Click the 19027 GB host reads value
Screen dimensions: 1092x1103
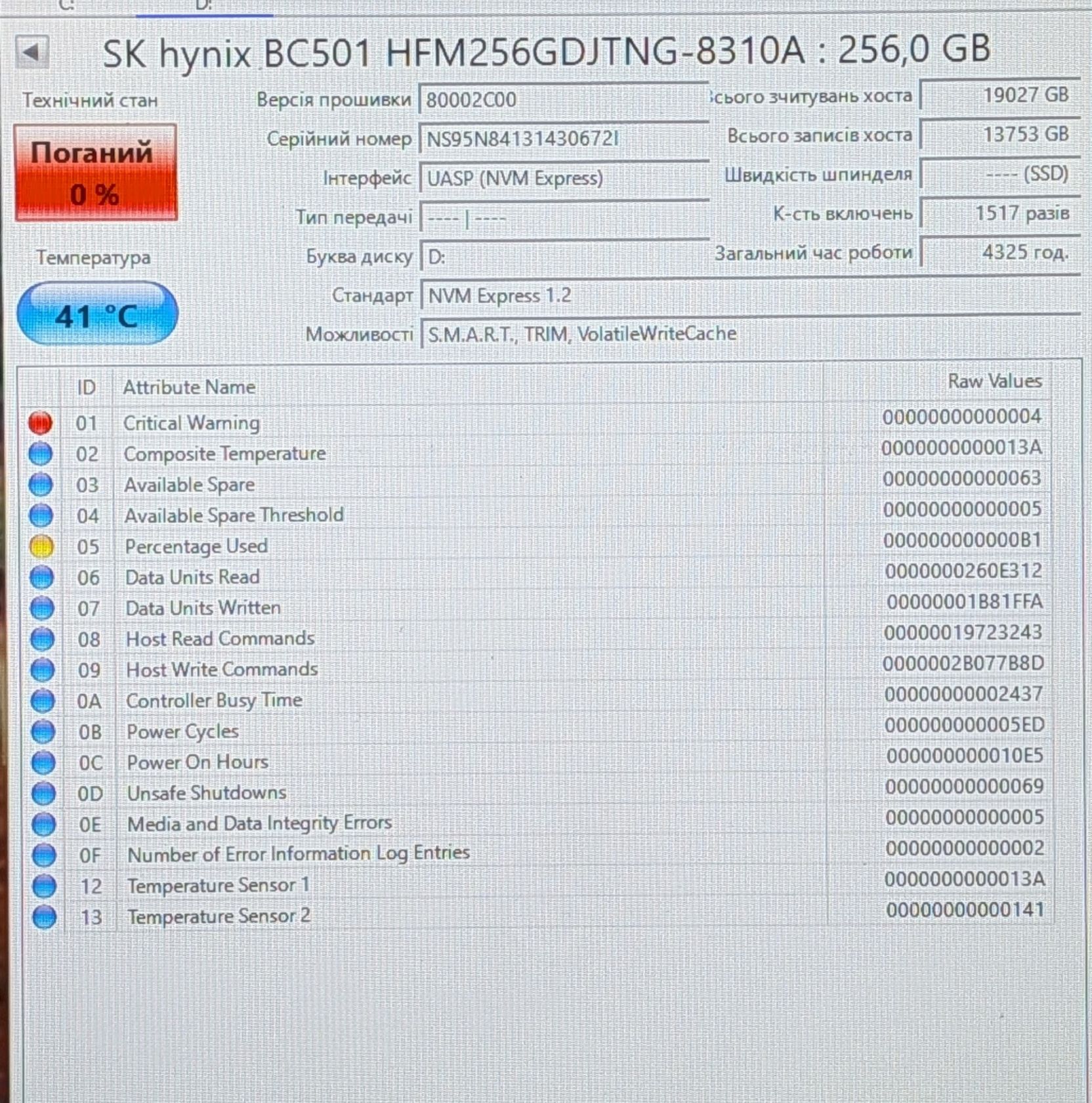click(x=999, y=95)
